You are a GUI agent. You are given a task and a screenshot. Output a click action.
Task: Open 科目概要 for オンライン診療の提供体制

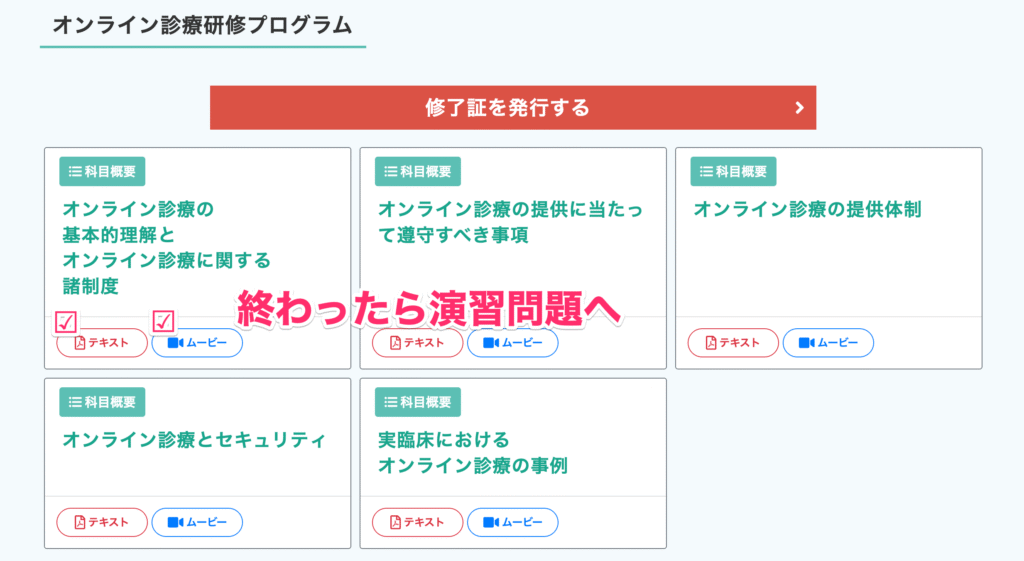733,171
